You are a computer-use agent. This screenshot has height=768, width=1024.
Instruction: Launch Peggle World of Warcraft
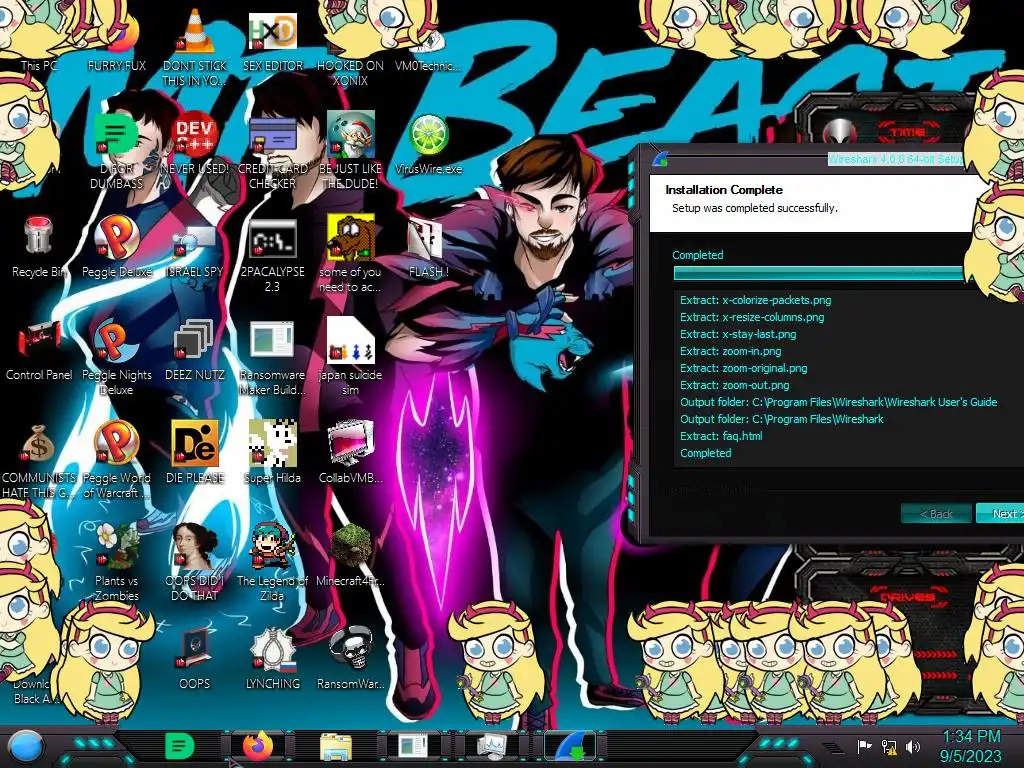117,460
